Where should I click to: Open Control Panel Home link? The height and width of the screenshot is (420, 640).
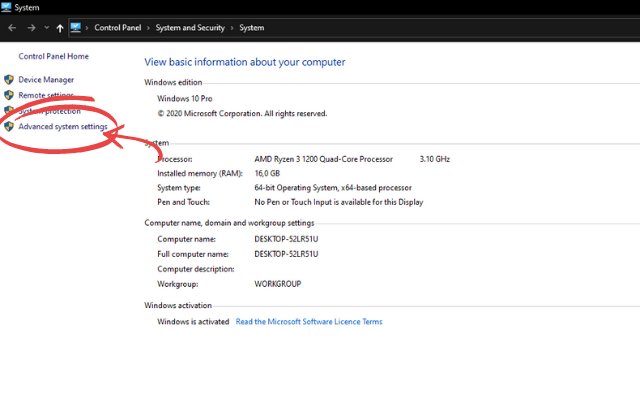coord(53,56)
